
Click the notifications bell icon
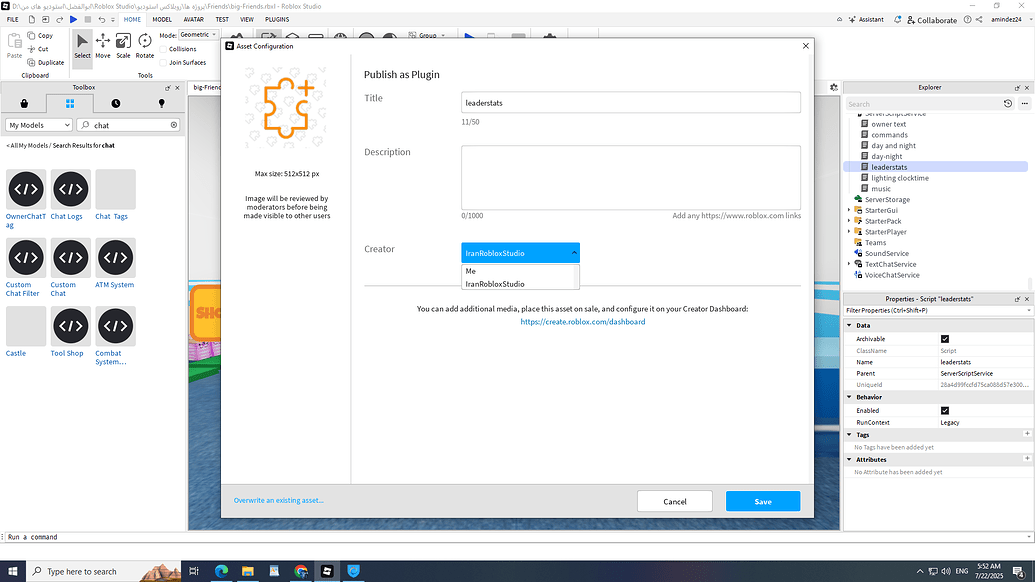tap(897, 20)
